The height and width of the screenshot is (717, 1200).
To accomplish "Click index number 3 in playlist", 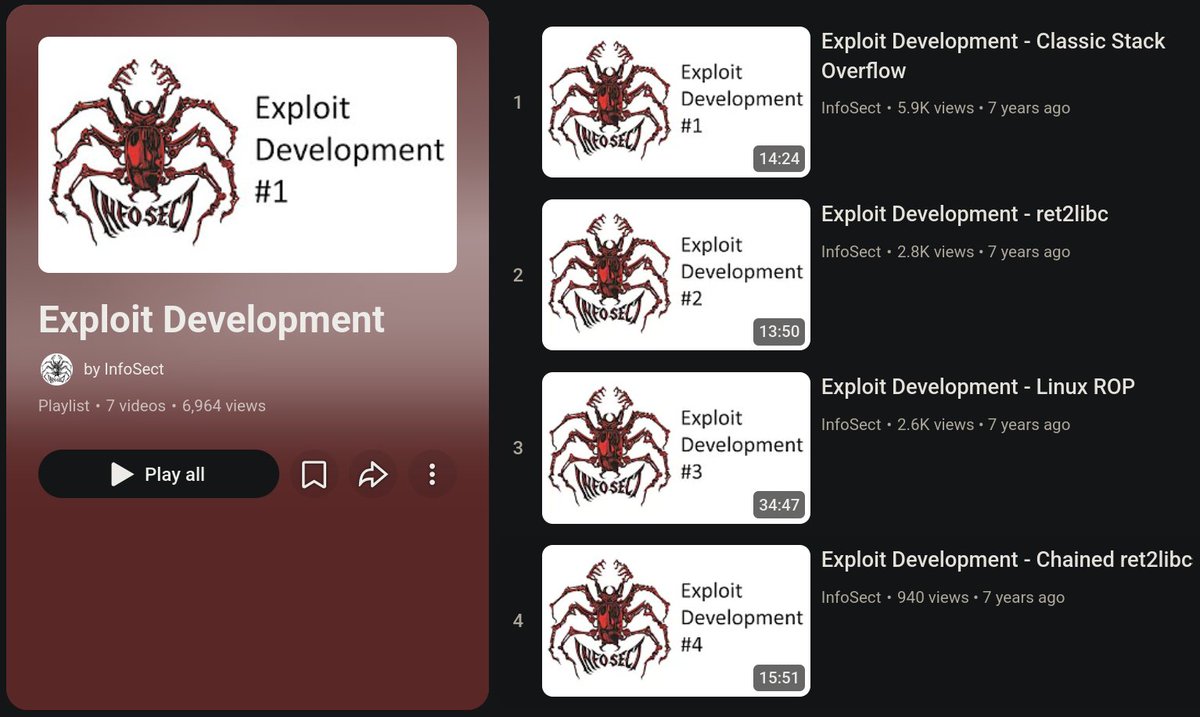I will (518, 448).
